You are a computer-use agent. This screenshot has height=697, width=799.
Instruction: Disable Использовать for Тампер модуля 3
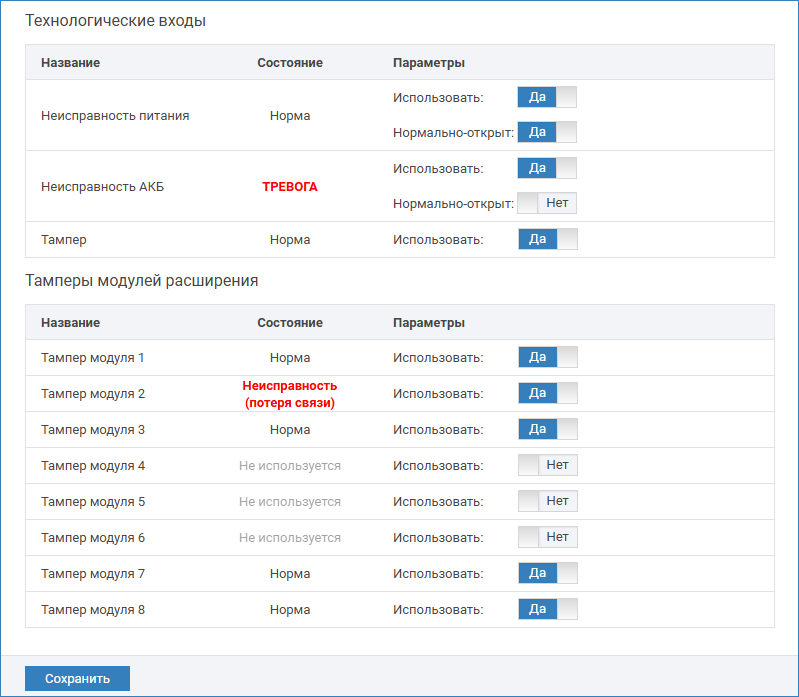[548, 429]
